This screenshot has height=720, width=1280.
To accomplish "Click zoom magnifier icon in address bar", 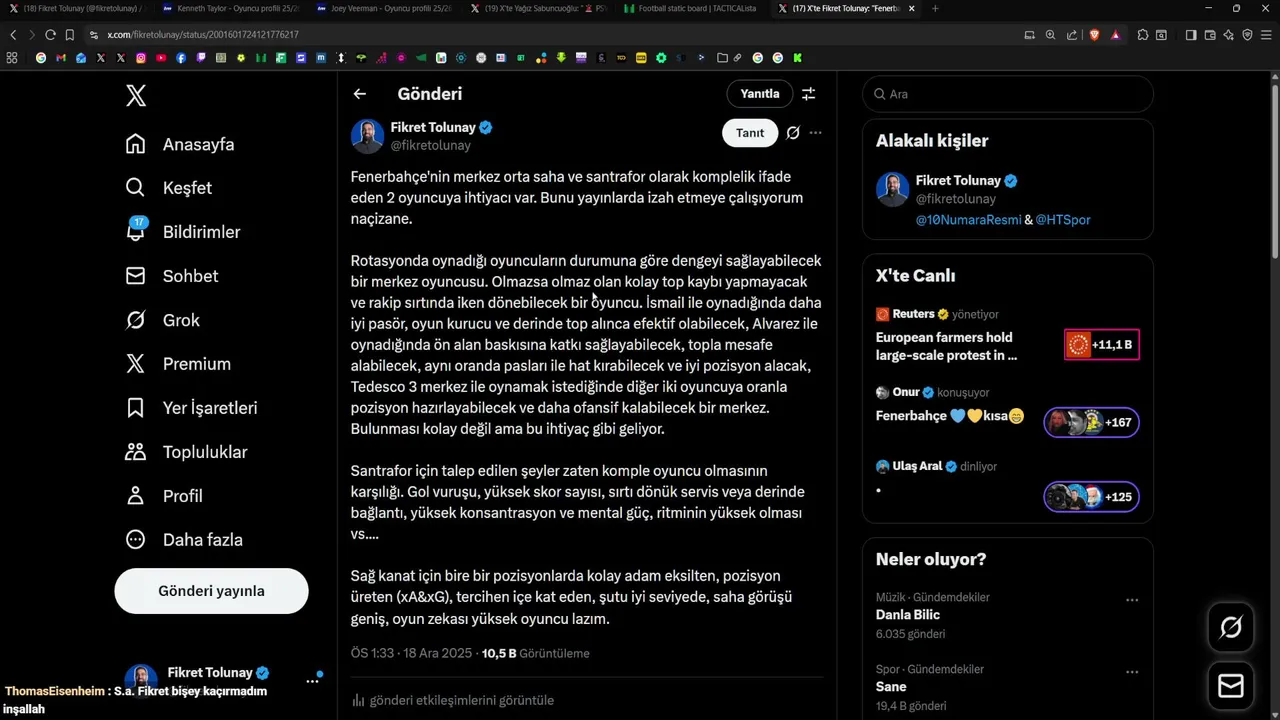I will click(1050, 34).
